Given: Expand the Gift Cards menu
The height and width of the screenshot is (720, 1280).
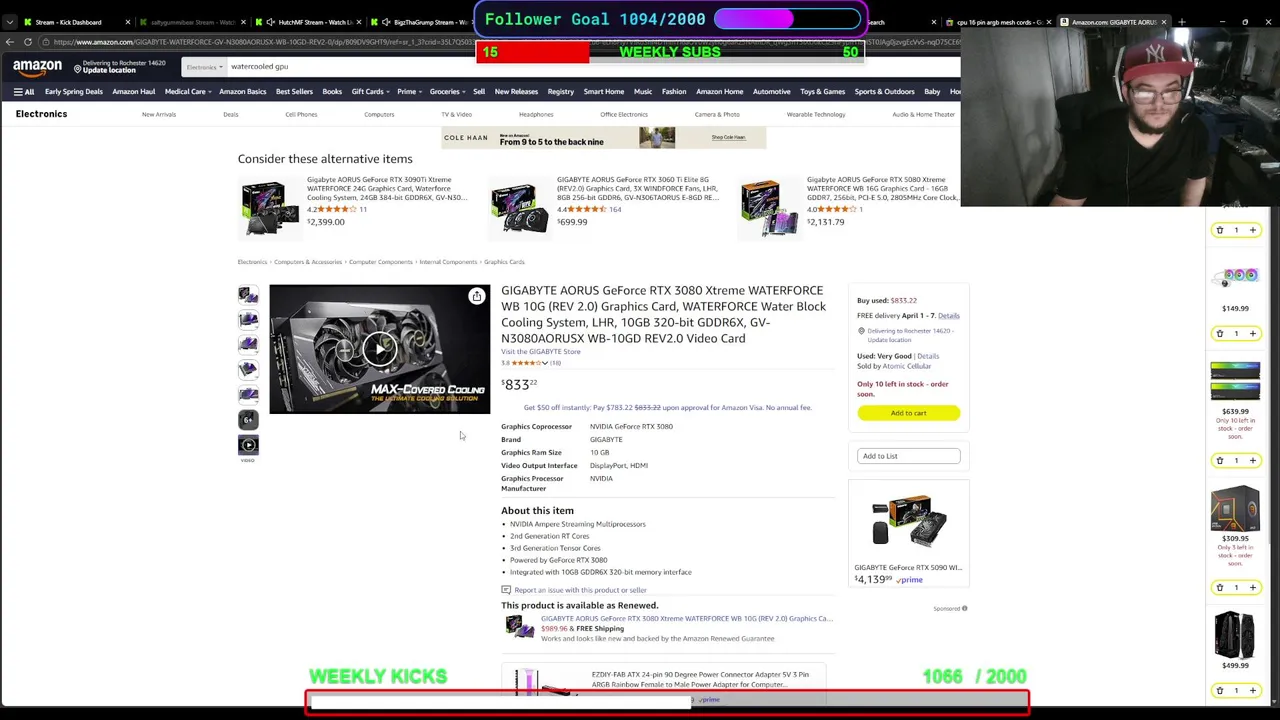Looking at the screenshot, I should [x=370, y=92].
